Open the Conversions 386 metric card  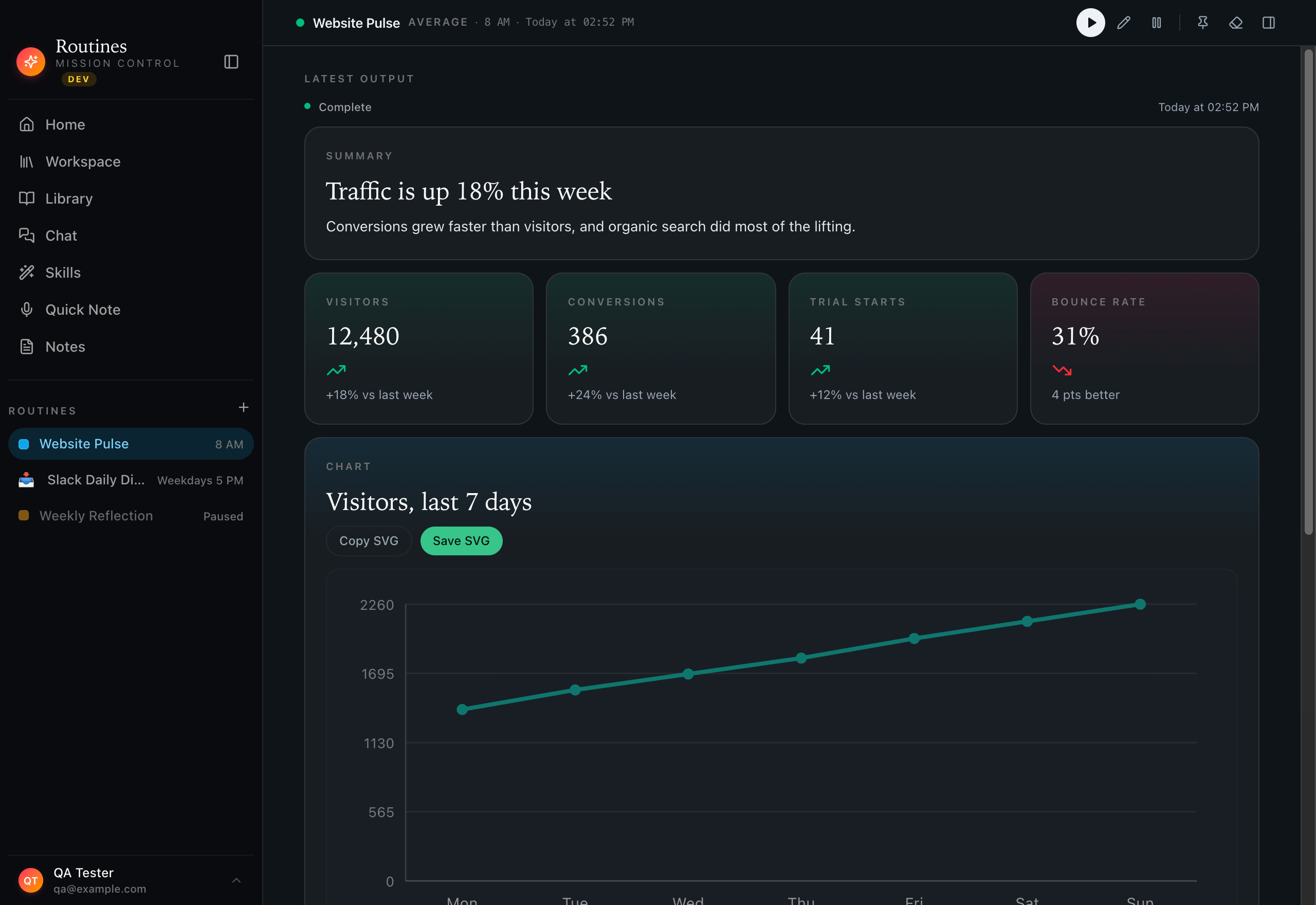click(661, 349)
